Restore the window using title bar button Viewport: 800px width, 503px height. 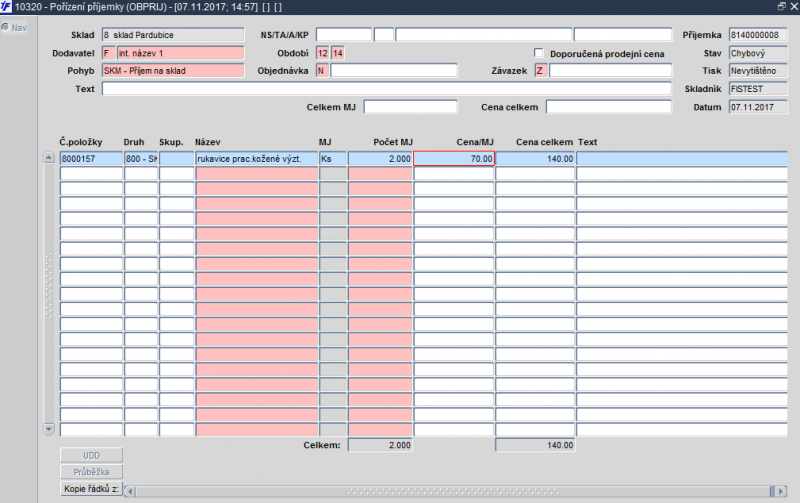click(782, 6)
